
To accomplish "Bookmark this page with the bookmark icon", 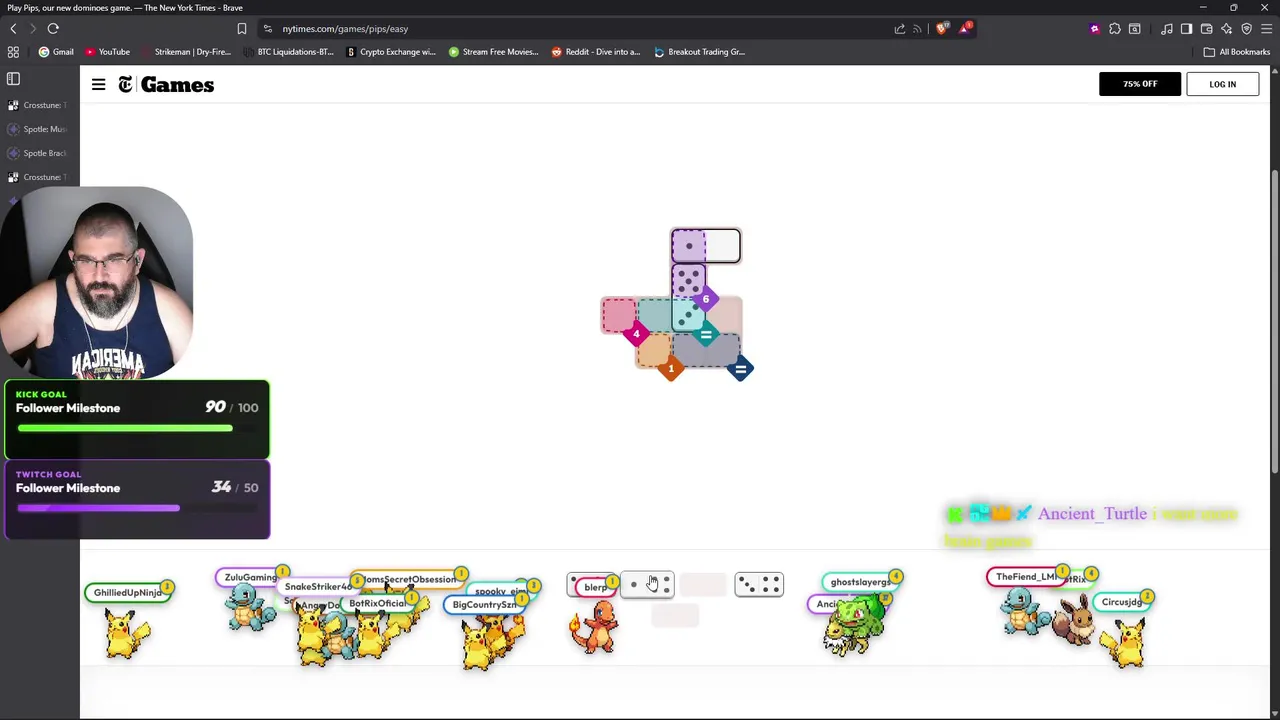I will click(x=241, y=29).
